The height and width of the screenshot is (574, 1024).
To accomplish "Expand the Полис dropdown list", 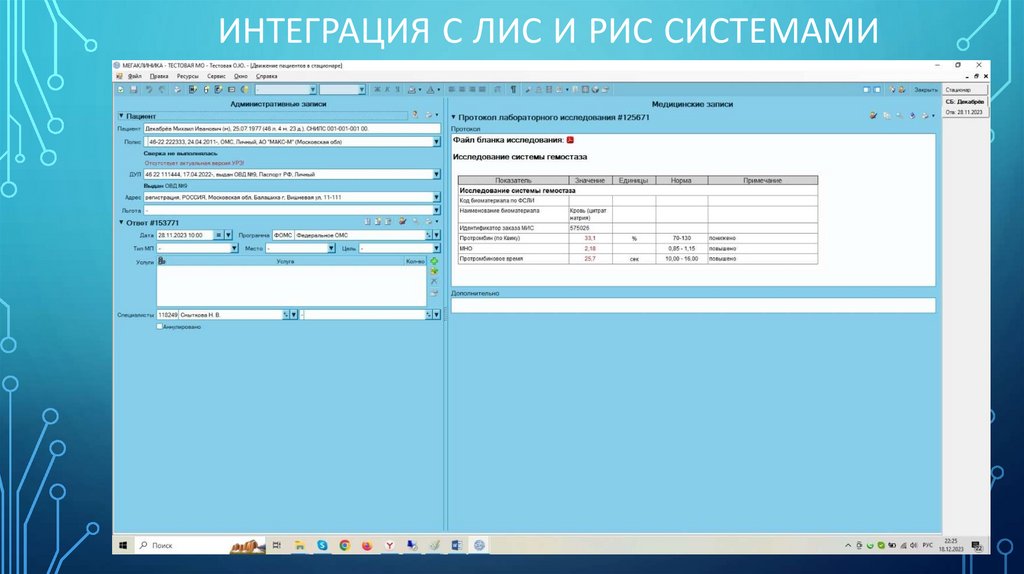I will click(x=436, y=142).
